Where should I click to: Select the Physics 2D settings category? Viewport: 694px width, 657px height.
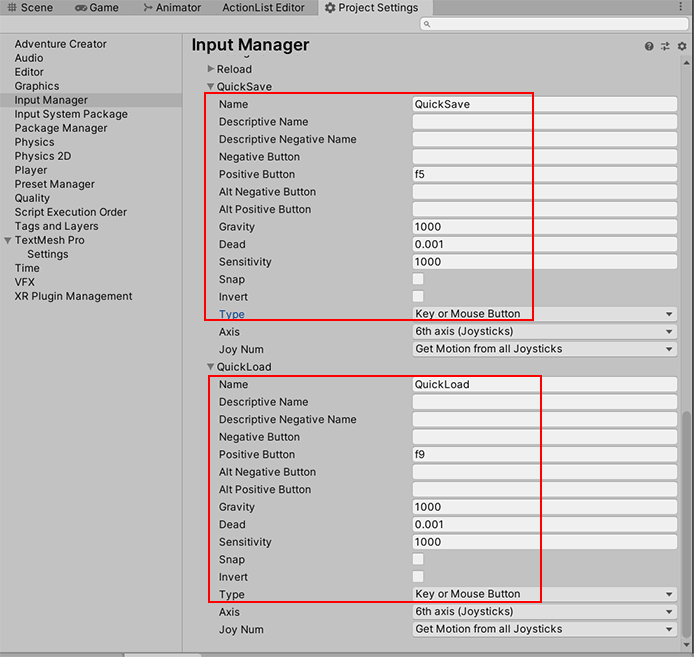(x=43, y=156)
